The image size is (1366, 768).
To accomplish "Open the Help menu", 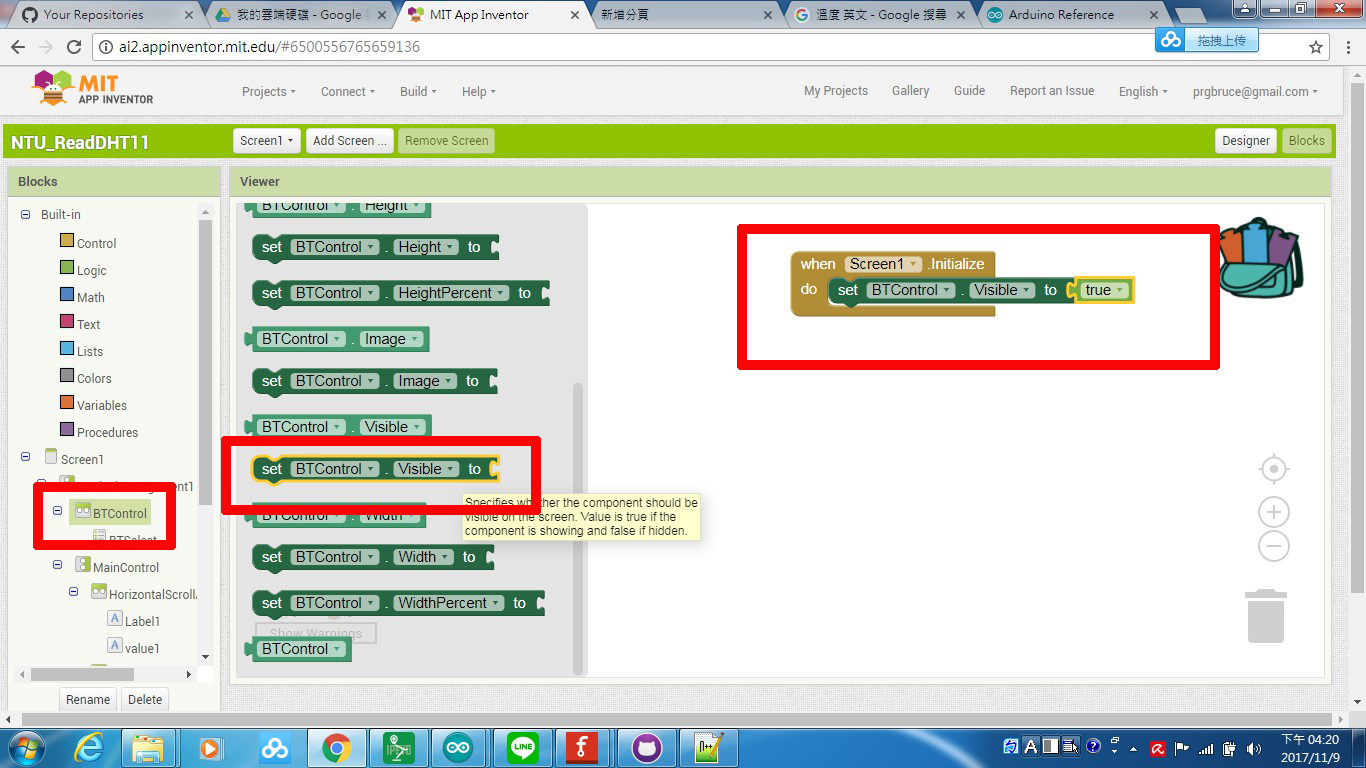I will [x=479, y=91].
